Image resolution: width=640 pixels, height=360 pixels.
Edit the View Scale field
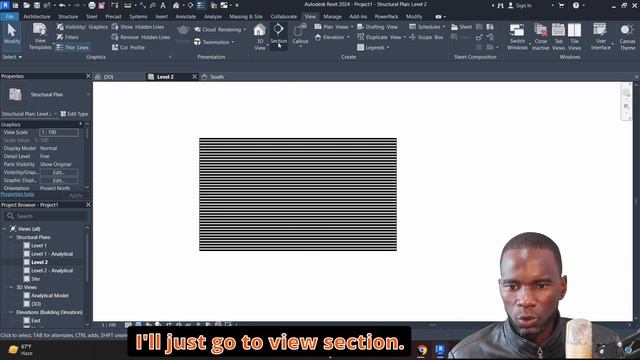coord(59,132)
